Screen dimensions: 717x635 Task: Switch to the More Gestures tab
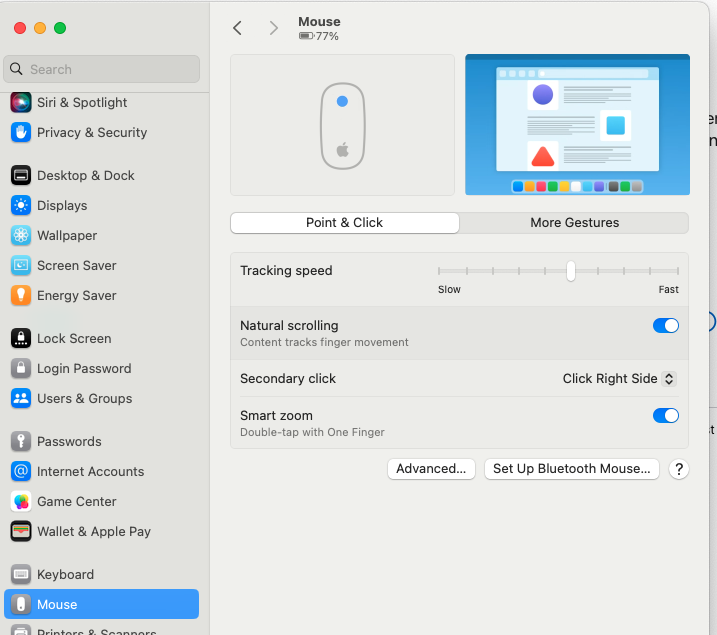click(x=574, y=223)
